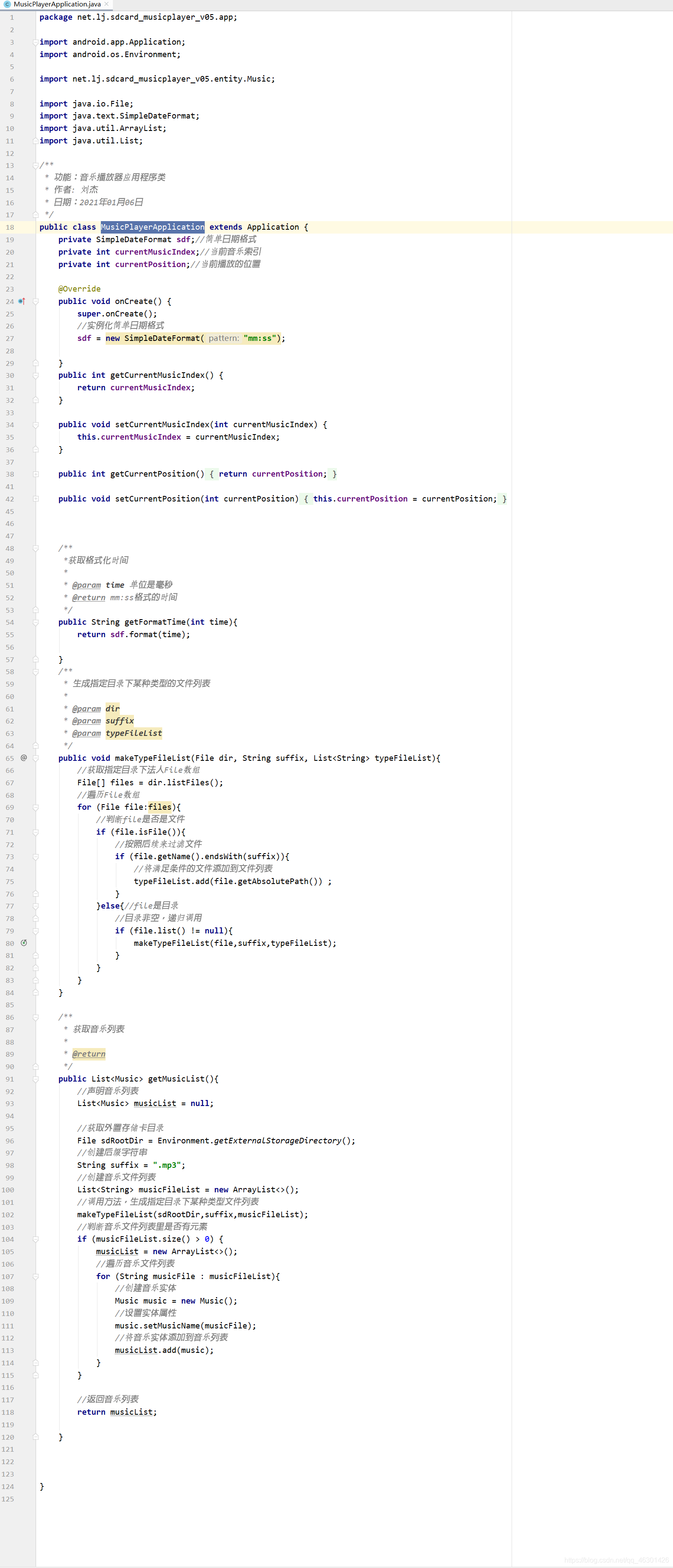Collapse the getMusicList method at line 91
673x1568 pixels.
[x=35, y=1079]
